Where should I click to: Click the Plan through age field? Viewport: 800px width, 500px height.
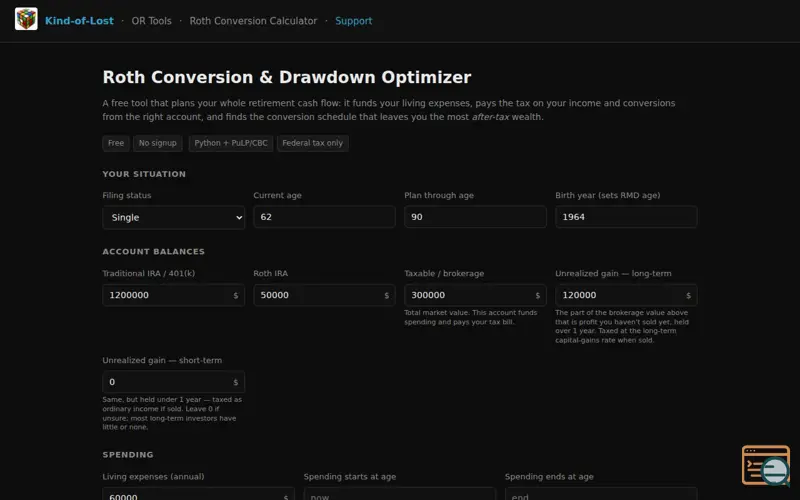(475, 217)
